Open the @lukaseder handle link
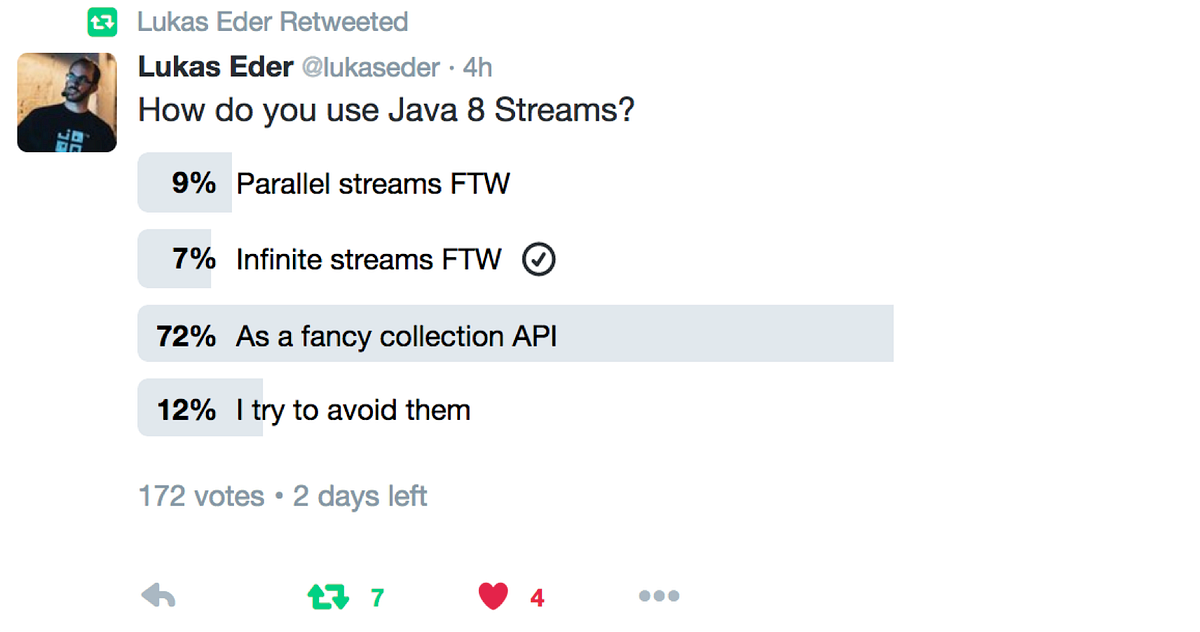The height and width of the screenshot is (632, 1200). [x=371, y=67]
